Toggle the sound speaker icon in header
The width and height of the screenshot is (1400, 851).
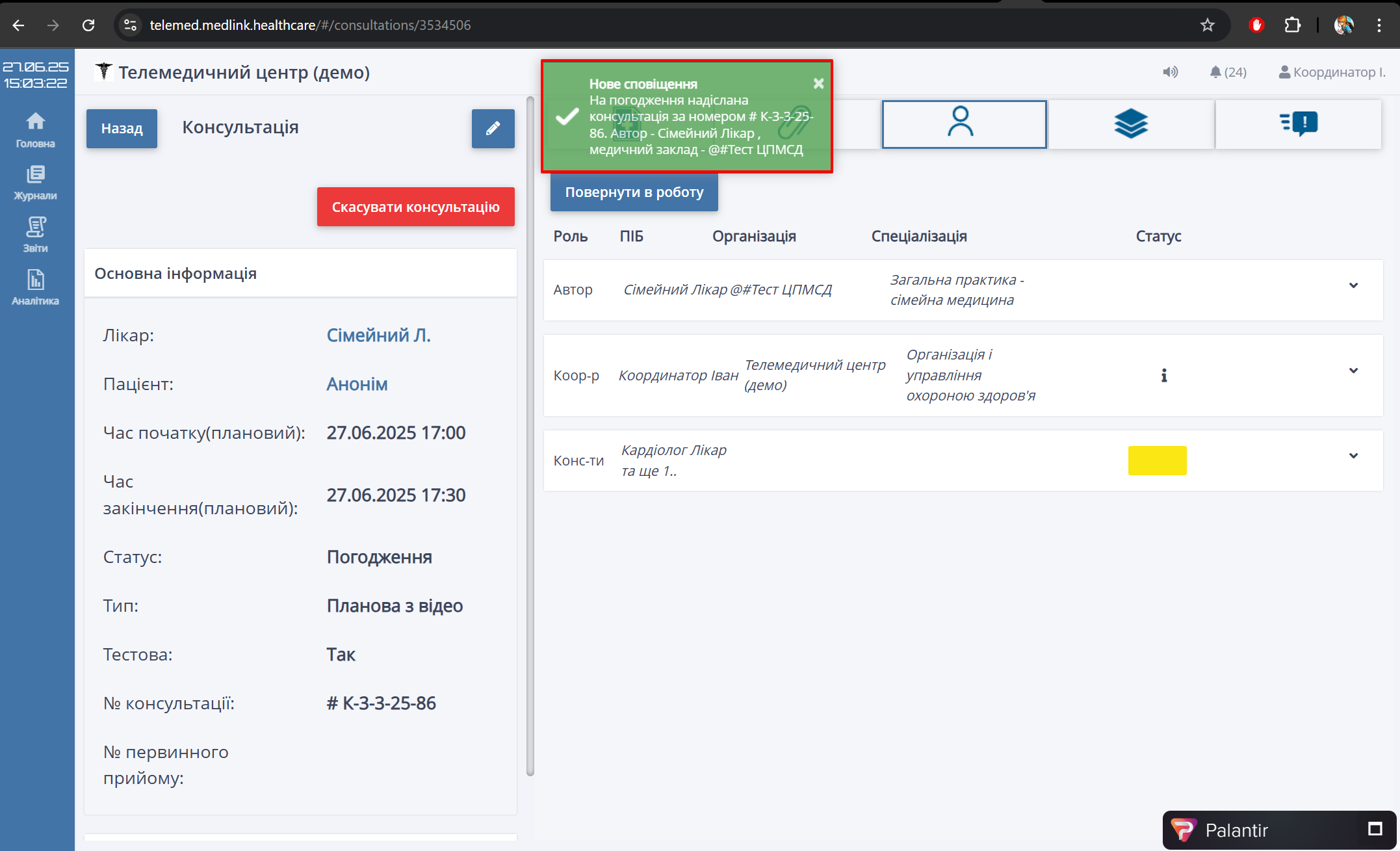[1170, 72]
